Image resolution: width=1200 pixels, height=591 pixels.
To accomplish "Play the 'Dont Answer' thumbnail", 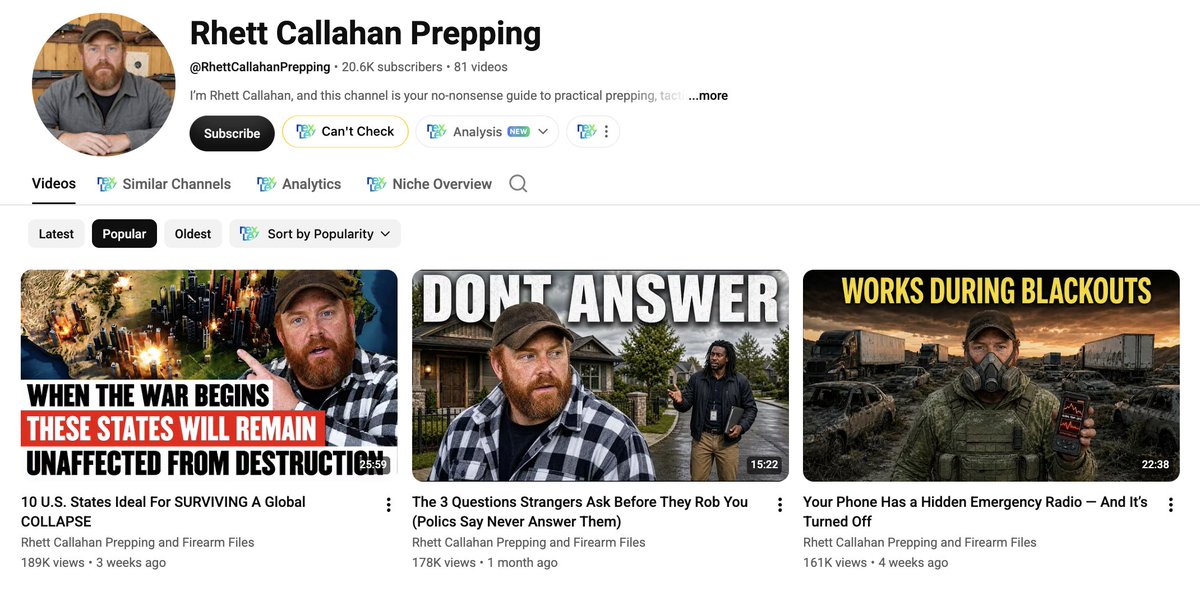I will 600,376.
